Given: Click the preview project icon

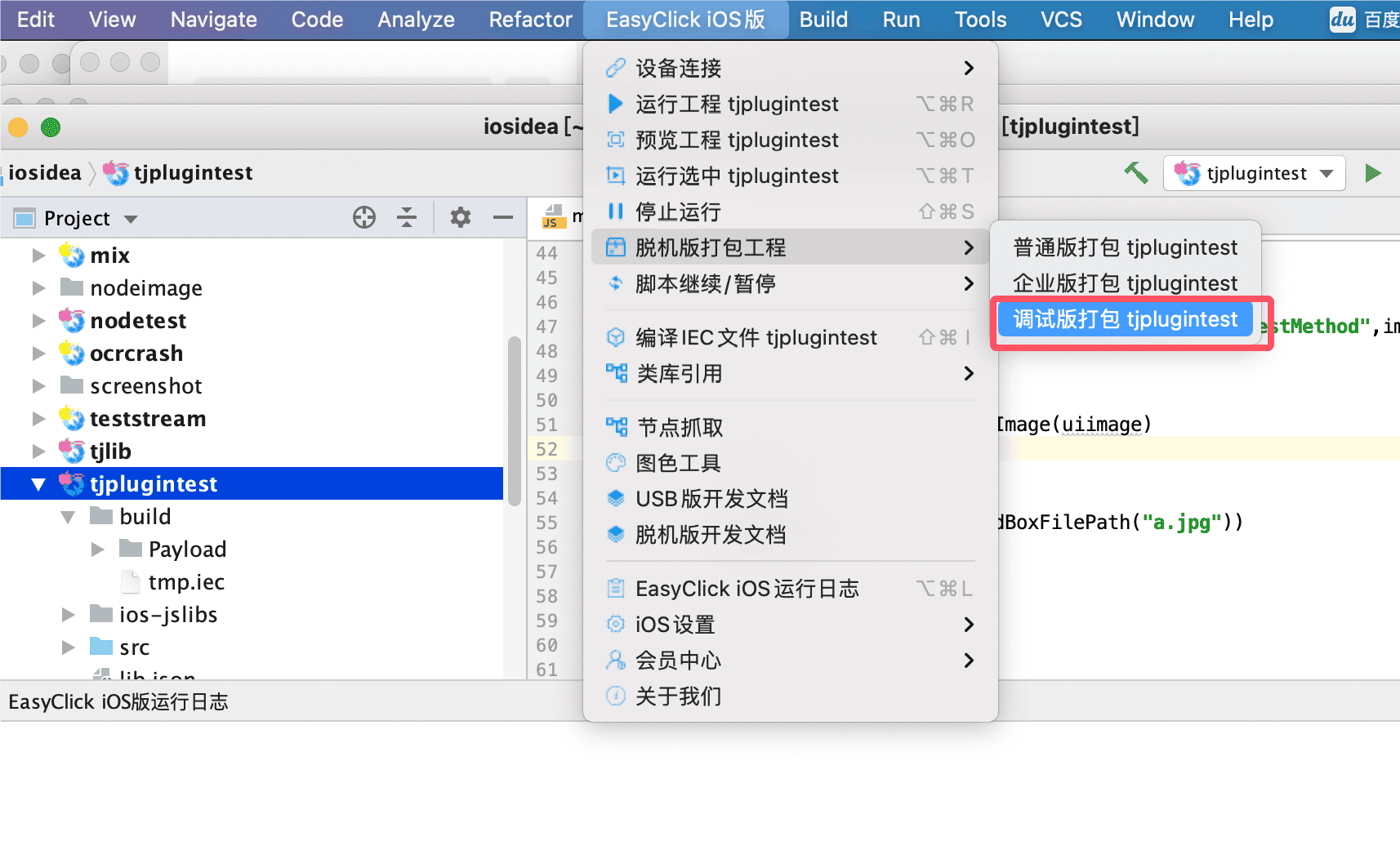Looking at the screenshot, I should tap(616, 140).
